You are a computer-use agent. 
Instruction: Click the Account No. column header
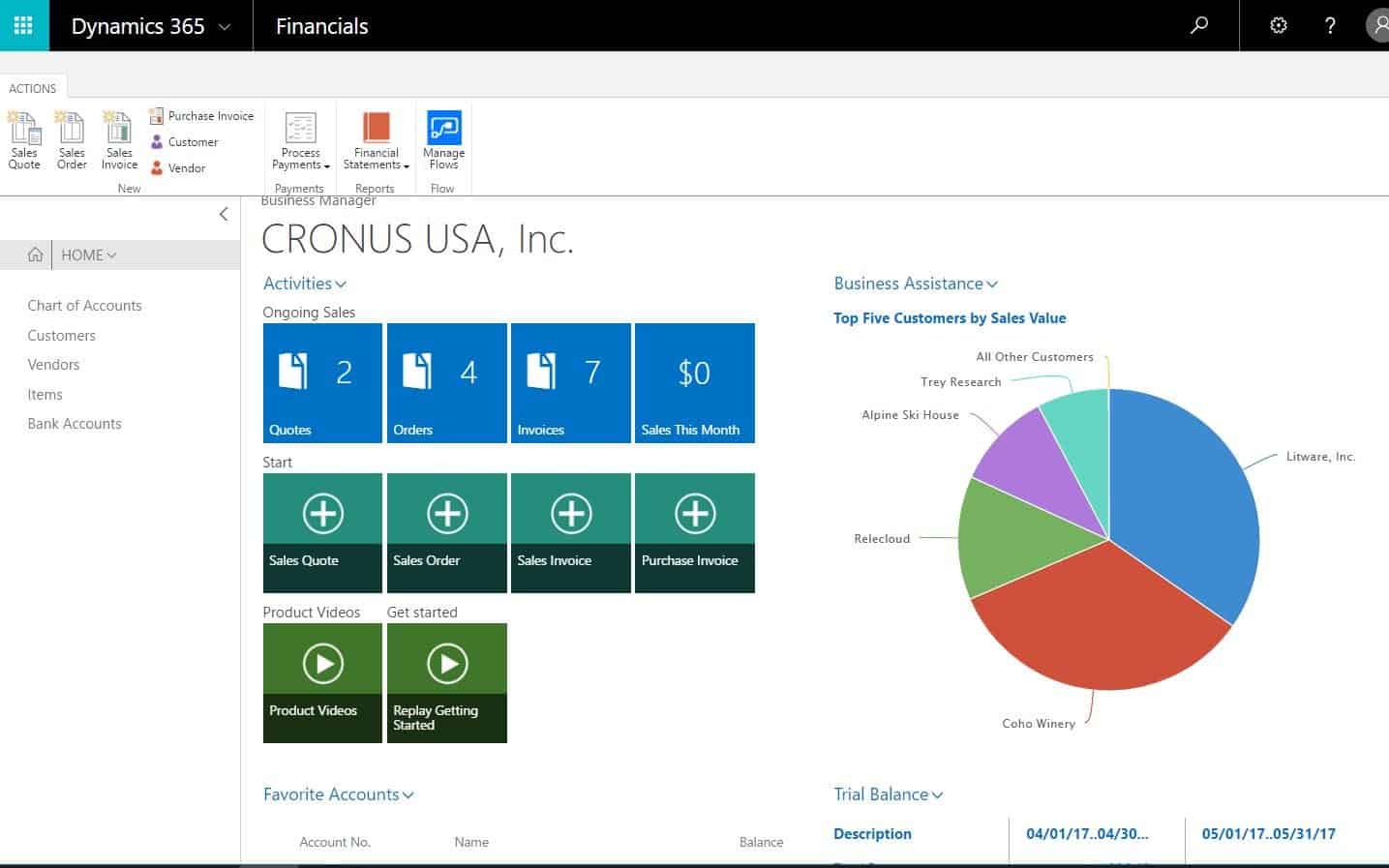point(335,842)
